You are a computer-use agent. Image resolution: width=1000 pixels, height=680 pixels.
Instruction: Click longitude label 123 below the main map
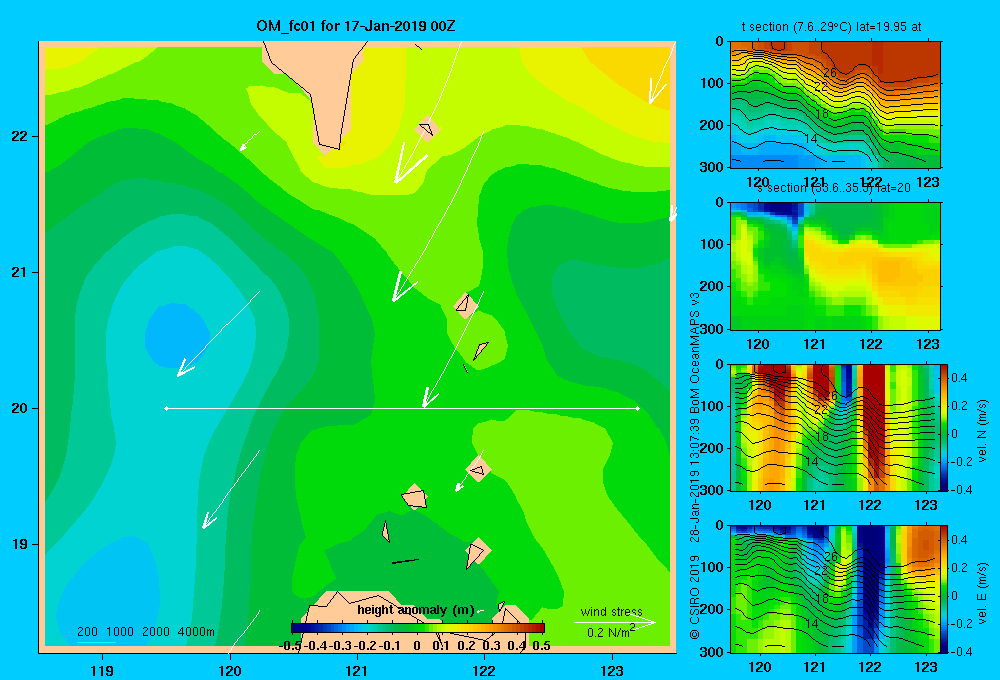(x=612, y=670)
